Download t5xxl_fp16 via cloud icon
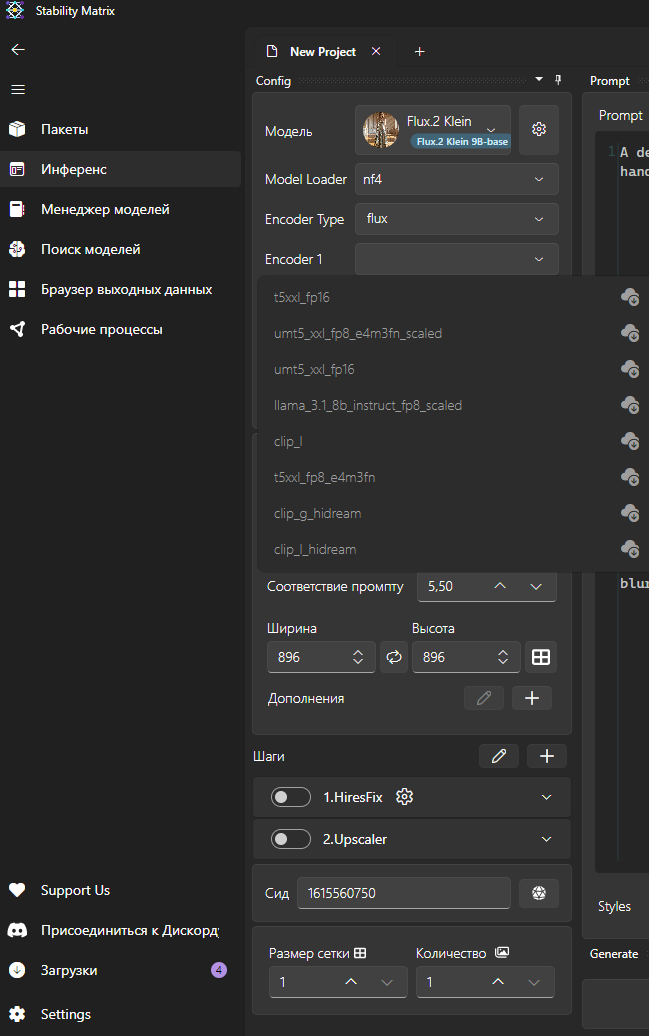The height and width of the screenshot is (1036, 649). pyautogui.click(x=630, y=297)
